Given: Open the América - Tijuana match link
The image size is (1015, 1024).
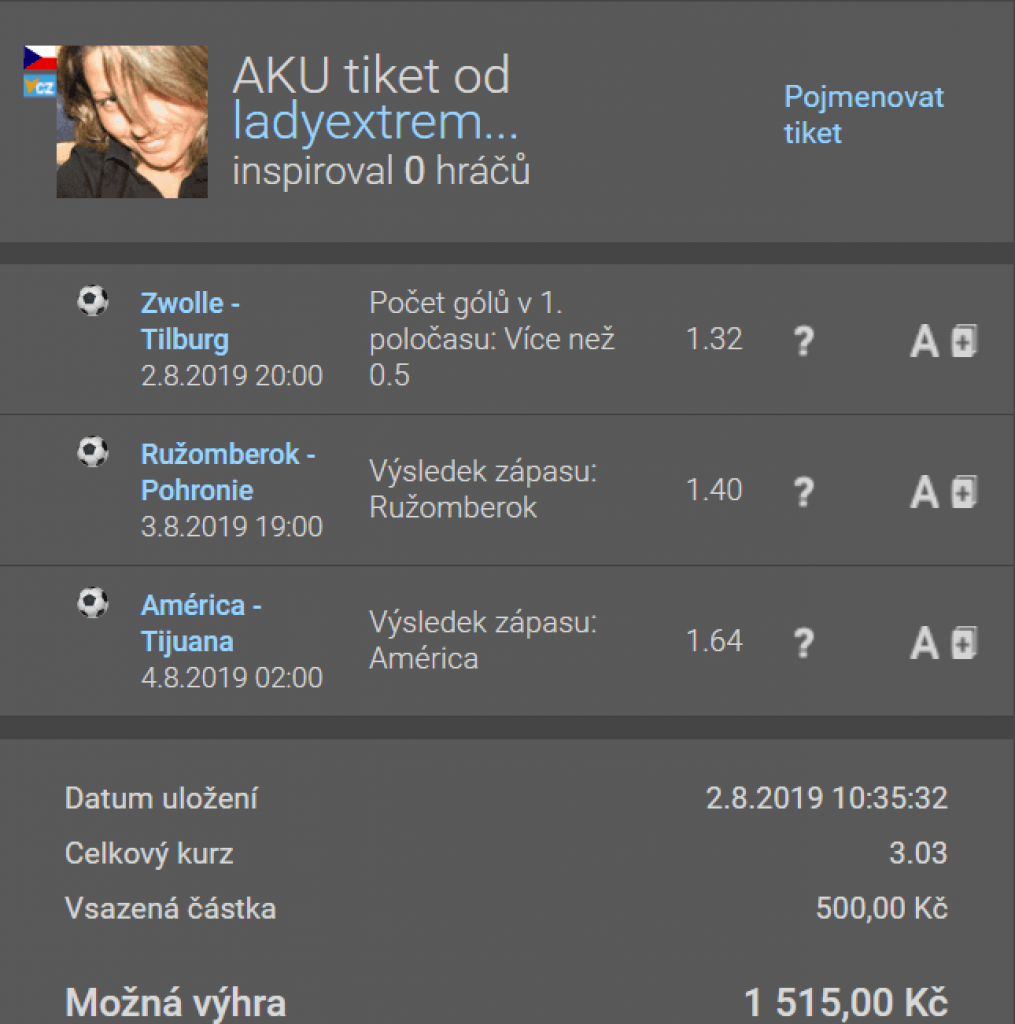Looking at the screenshot, I should (201, 623).
